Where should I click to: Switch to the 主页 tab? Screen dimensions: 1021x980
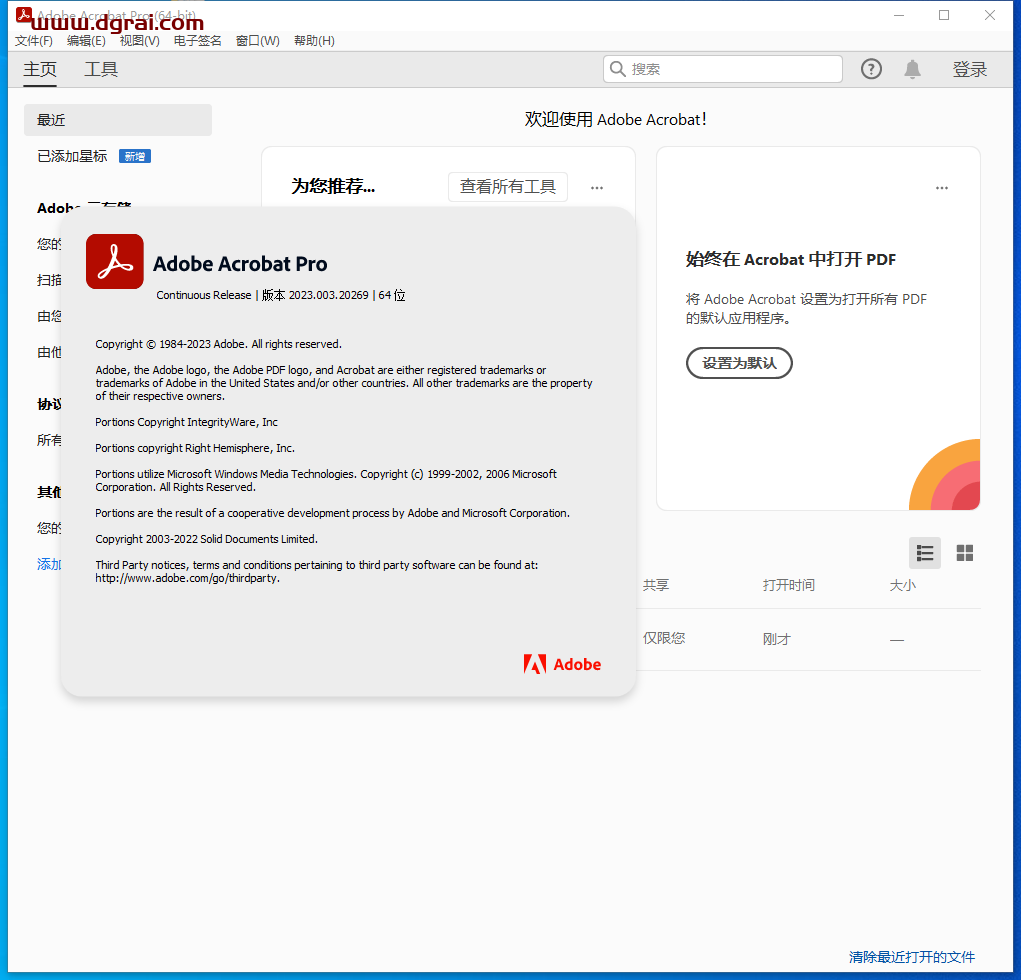(x=40, y=69)
